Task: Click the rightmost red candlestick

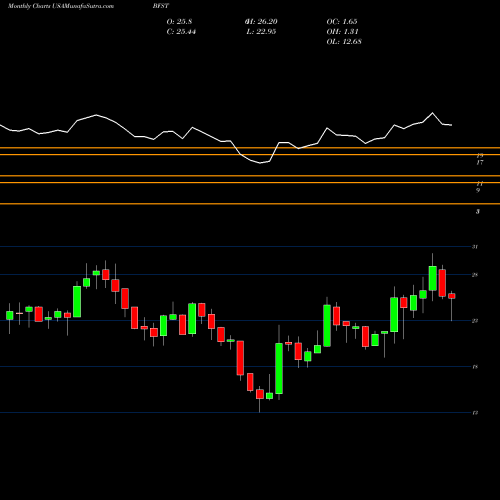Action: (x=452, y=296)
